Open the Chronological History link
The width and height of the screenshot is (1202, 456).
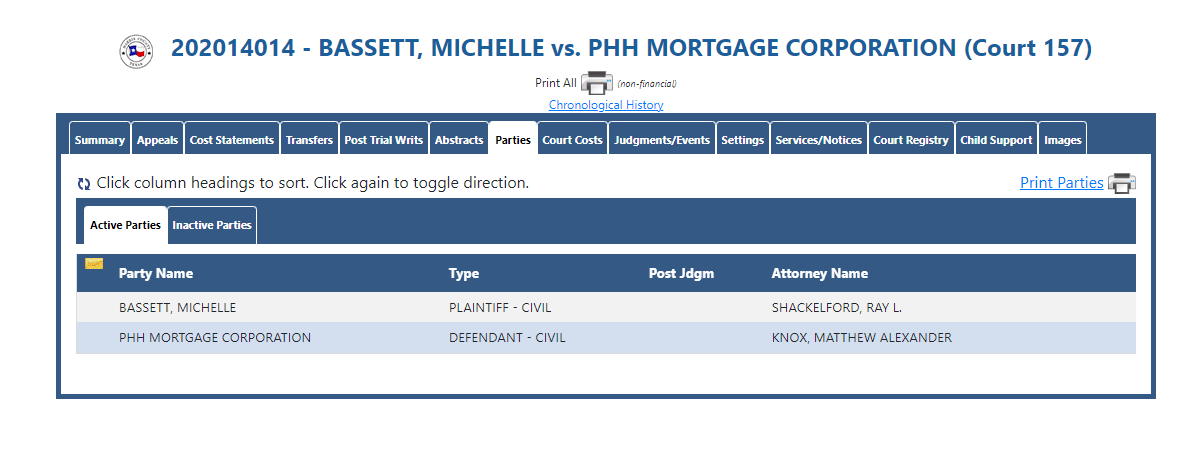point(606,105)
